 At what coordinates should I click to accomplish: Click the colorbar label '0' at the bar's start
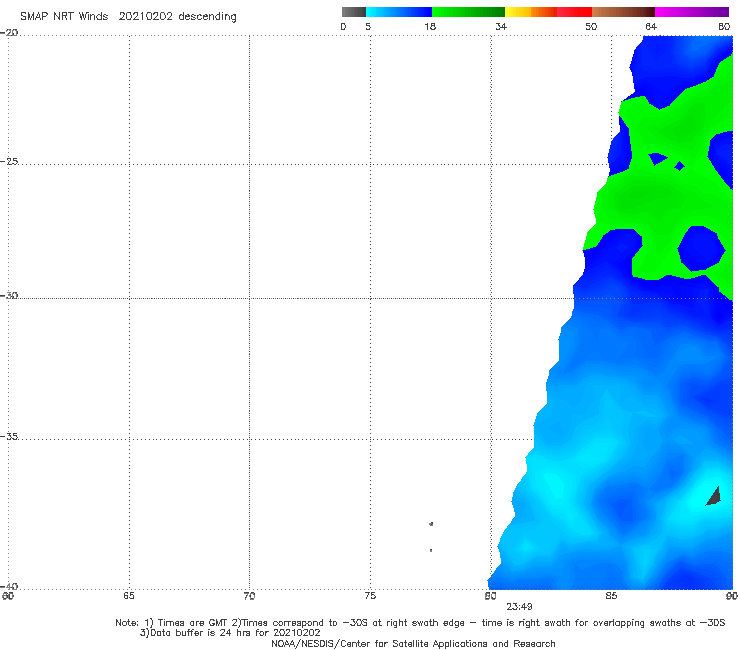[x=343, y=27]
